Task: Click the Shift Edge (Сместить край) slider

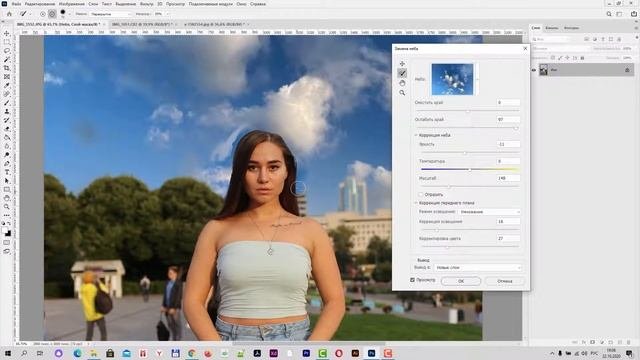Action: (x=467, y=111)
